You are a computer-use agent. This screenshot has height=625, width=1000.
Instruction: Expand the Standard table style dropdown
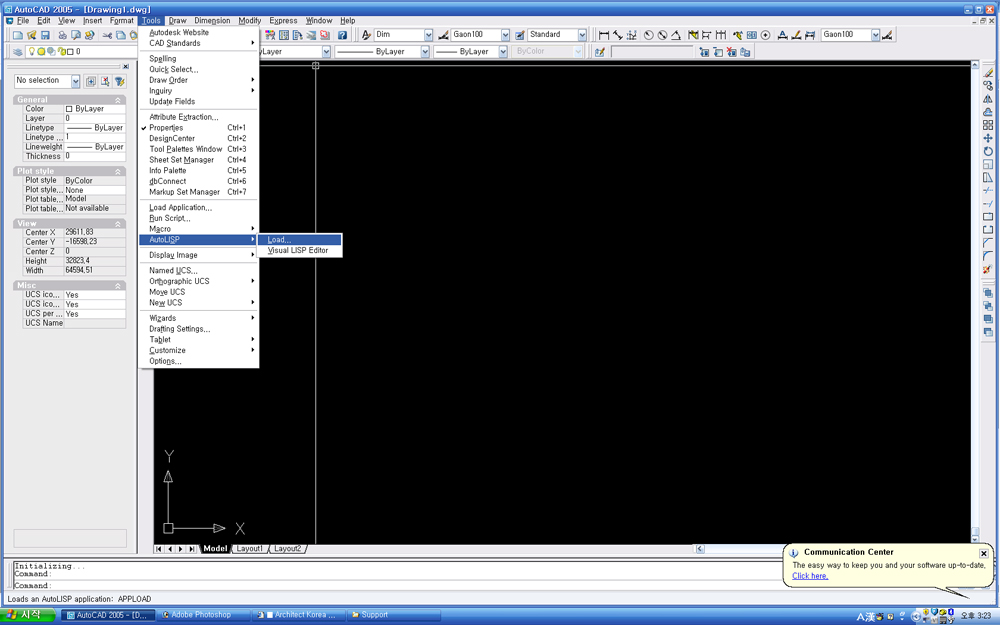pos(582,35)
